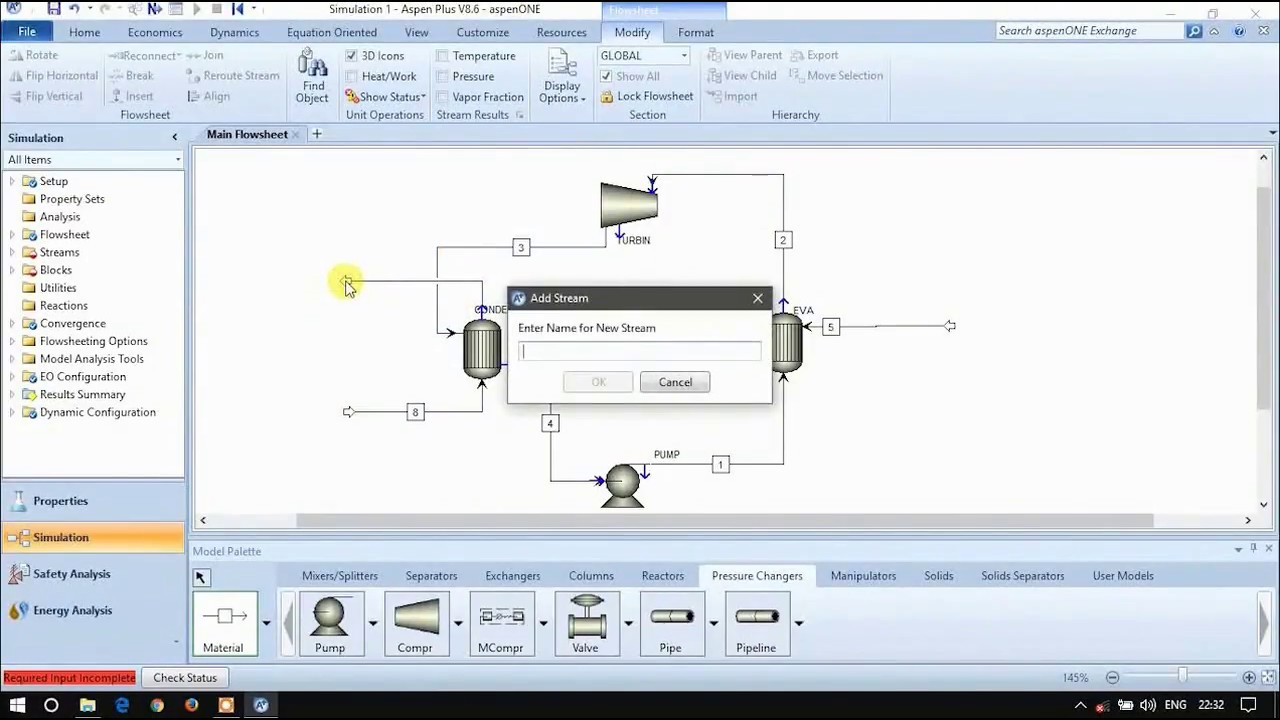Open the Valve model variants dropdown arrow

(x=629, y=623)
